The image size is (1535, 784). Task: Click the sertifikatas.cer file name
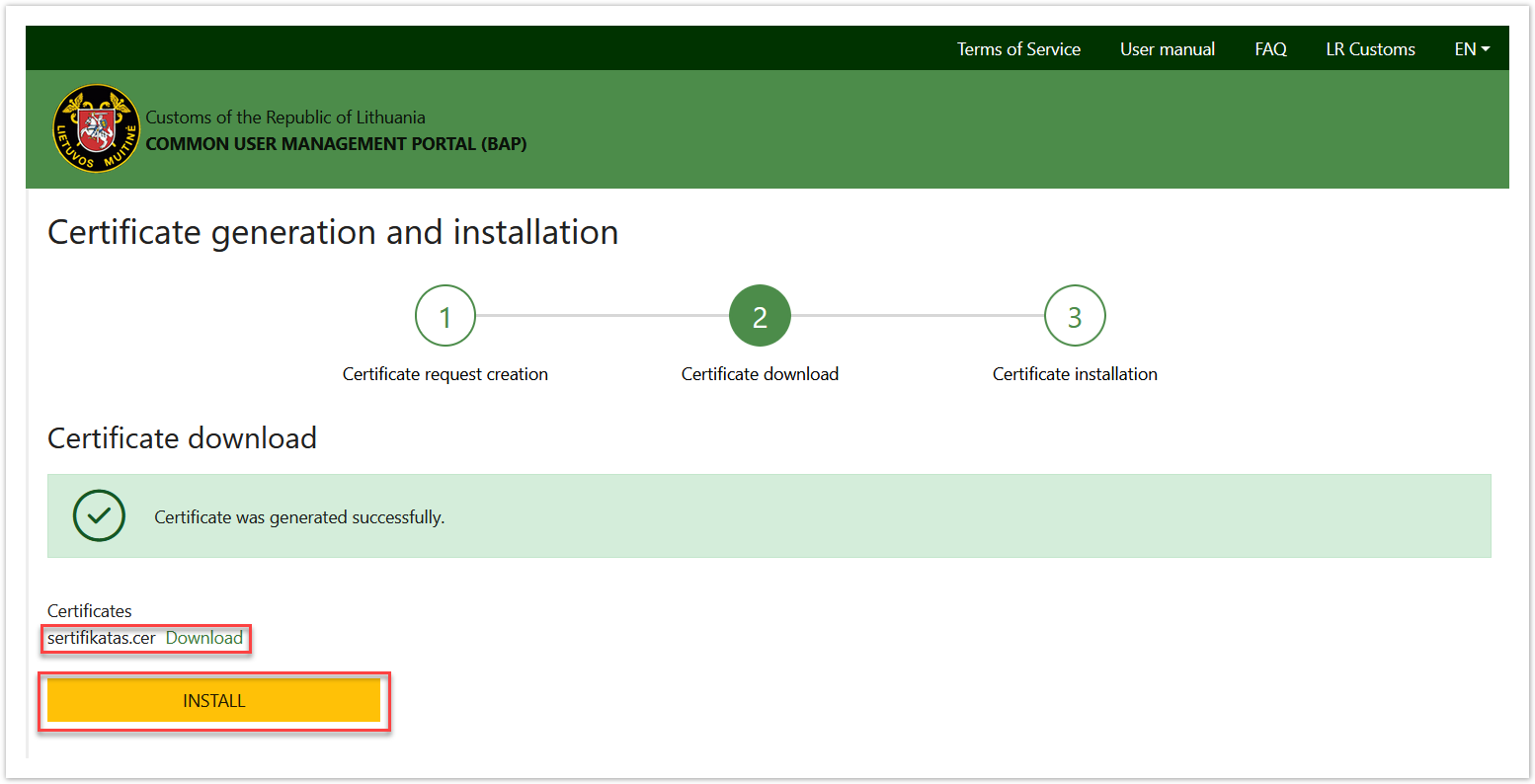click(102, 638)
